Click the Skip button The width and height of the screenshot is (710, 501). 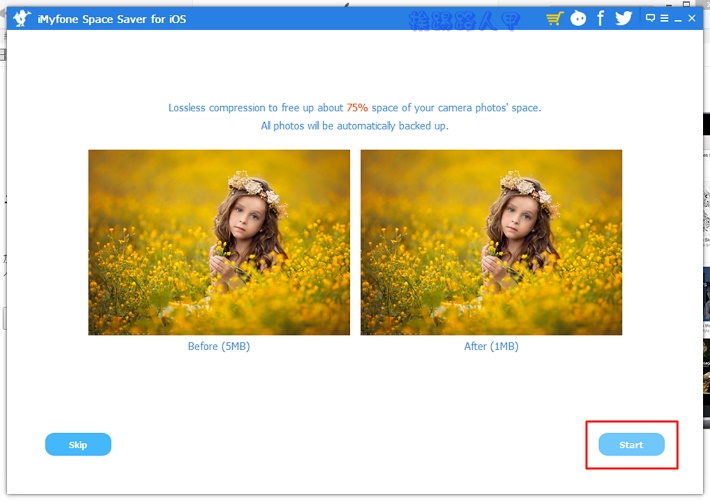tap(78, 444)
